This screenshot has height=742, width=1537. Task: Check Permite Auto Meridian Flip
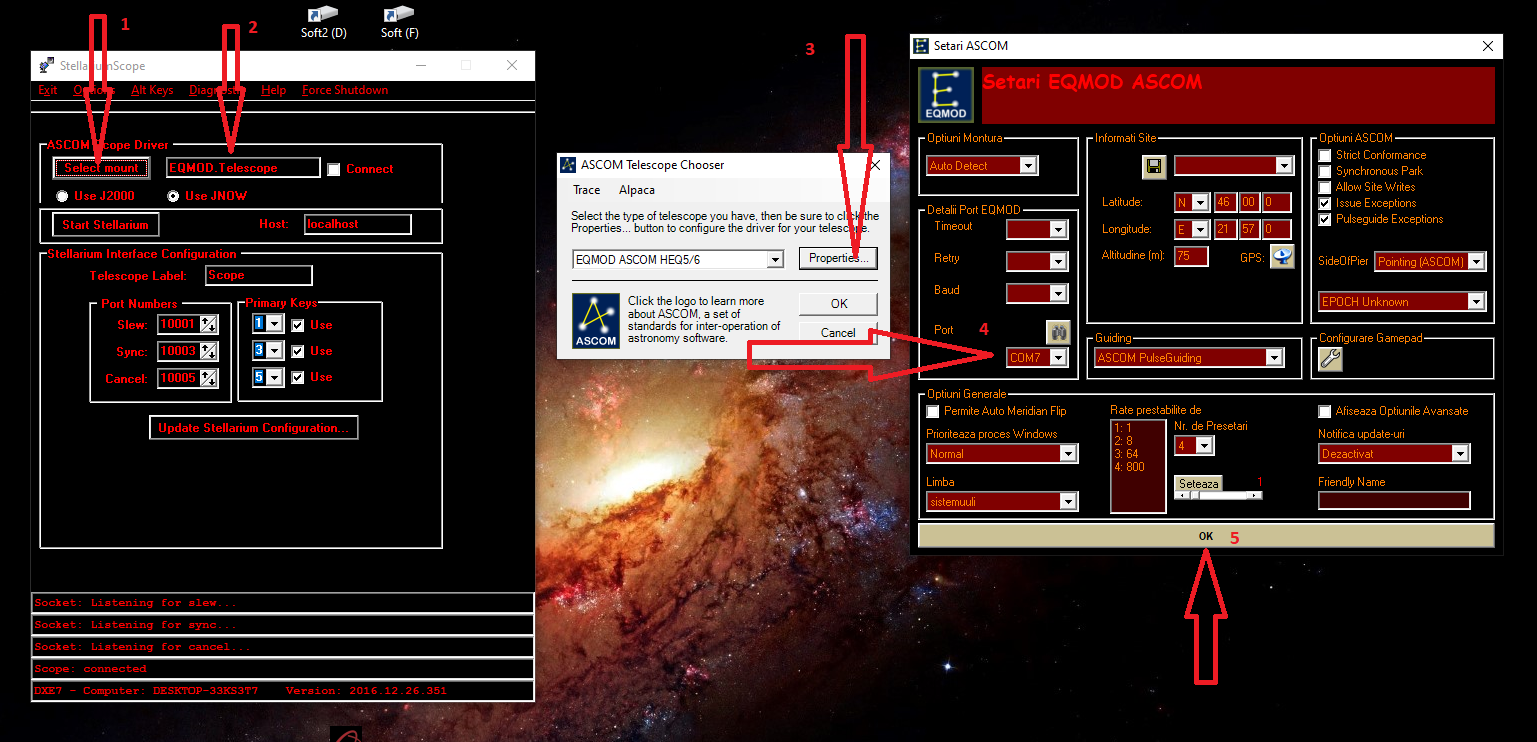[x=934, y=411]
